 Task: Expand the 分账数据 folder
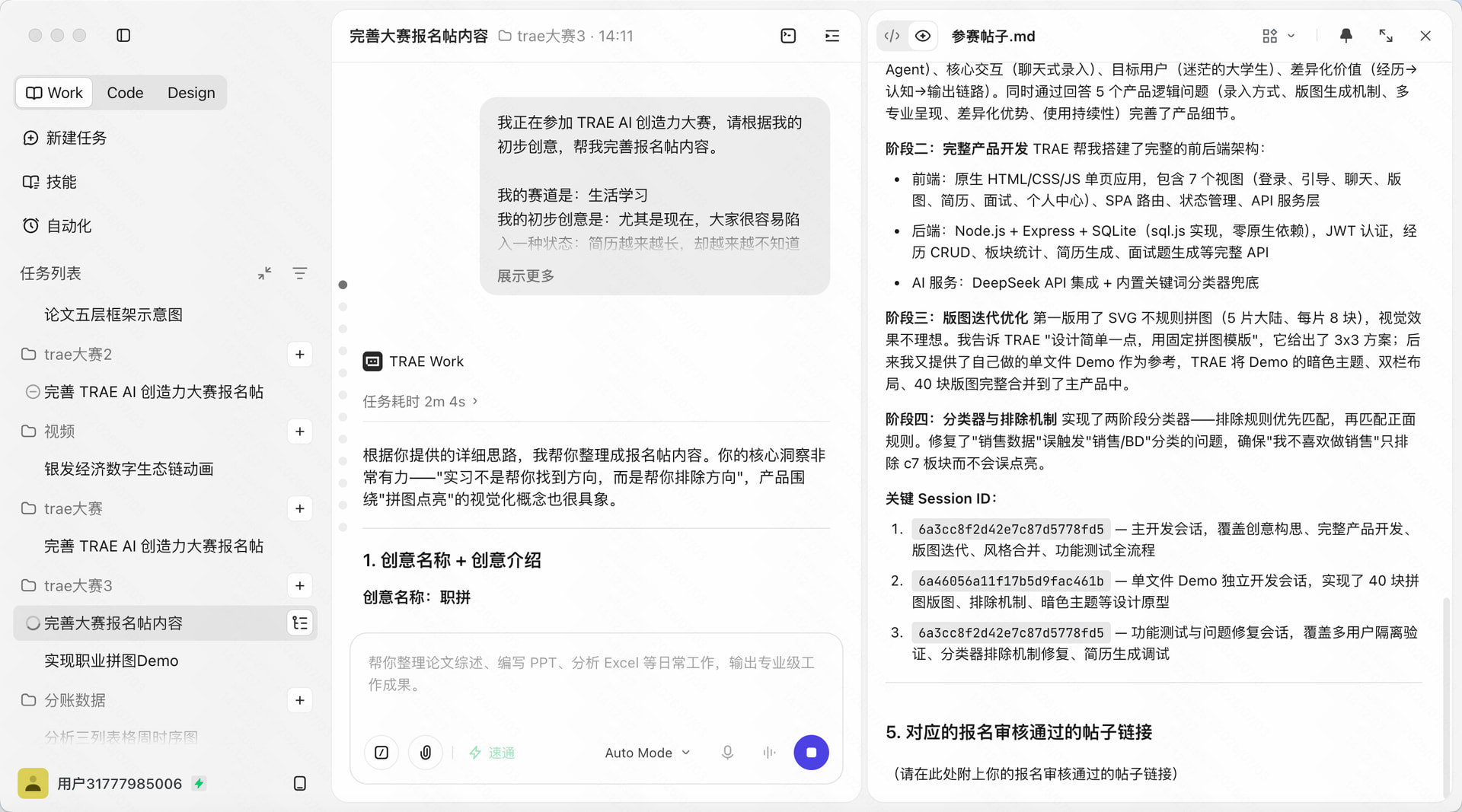pyautogui.click(x=64, y=700)
